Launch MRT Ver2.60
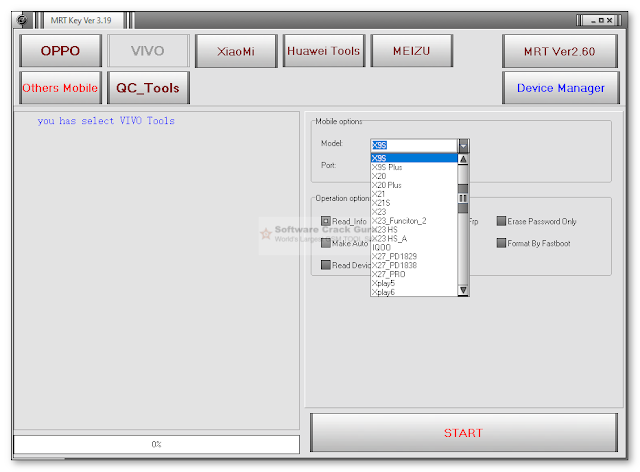The height and width of the screenshot is (472, 640). coord(560,51)
